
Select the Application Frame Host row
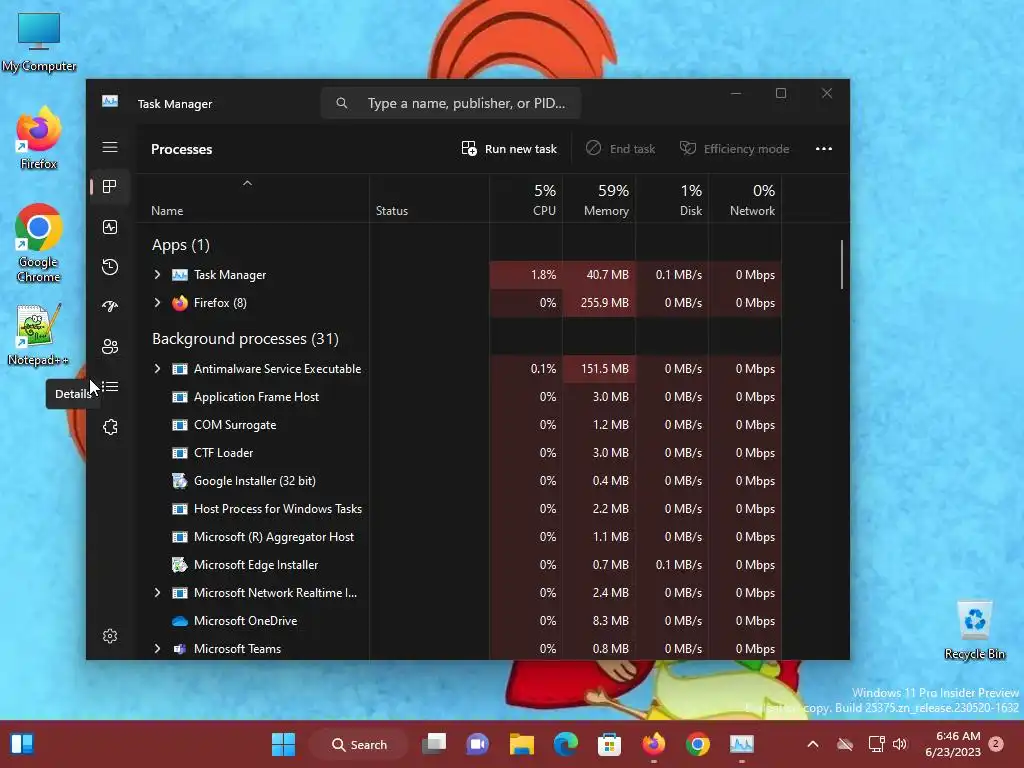click(x=458, y=396)
